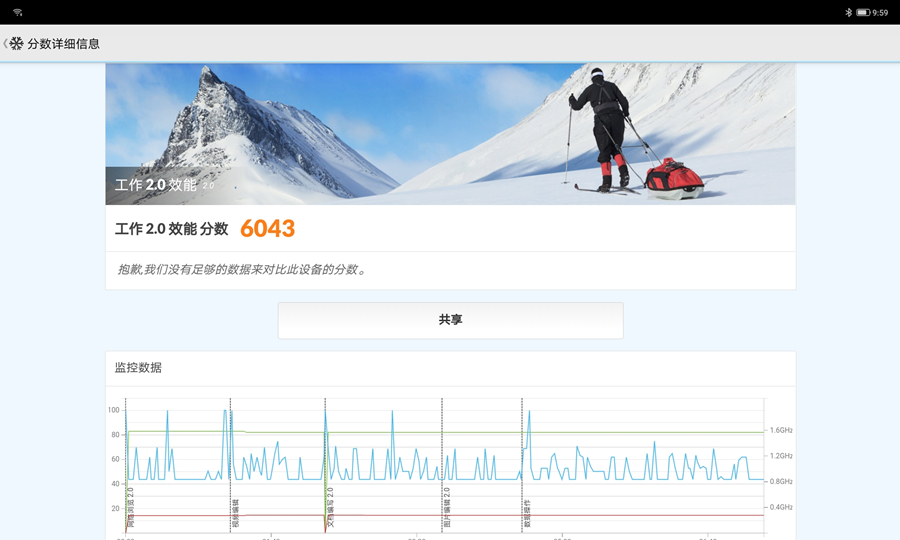Tap the 40 value on left axis

tap(115, 484)
